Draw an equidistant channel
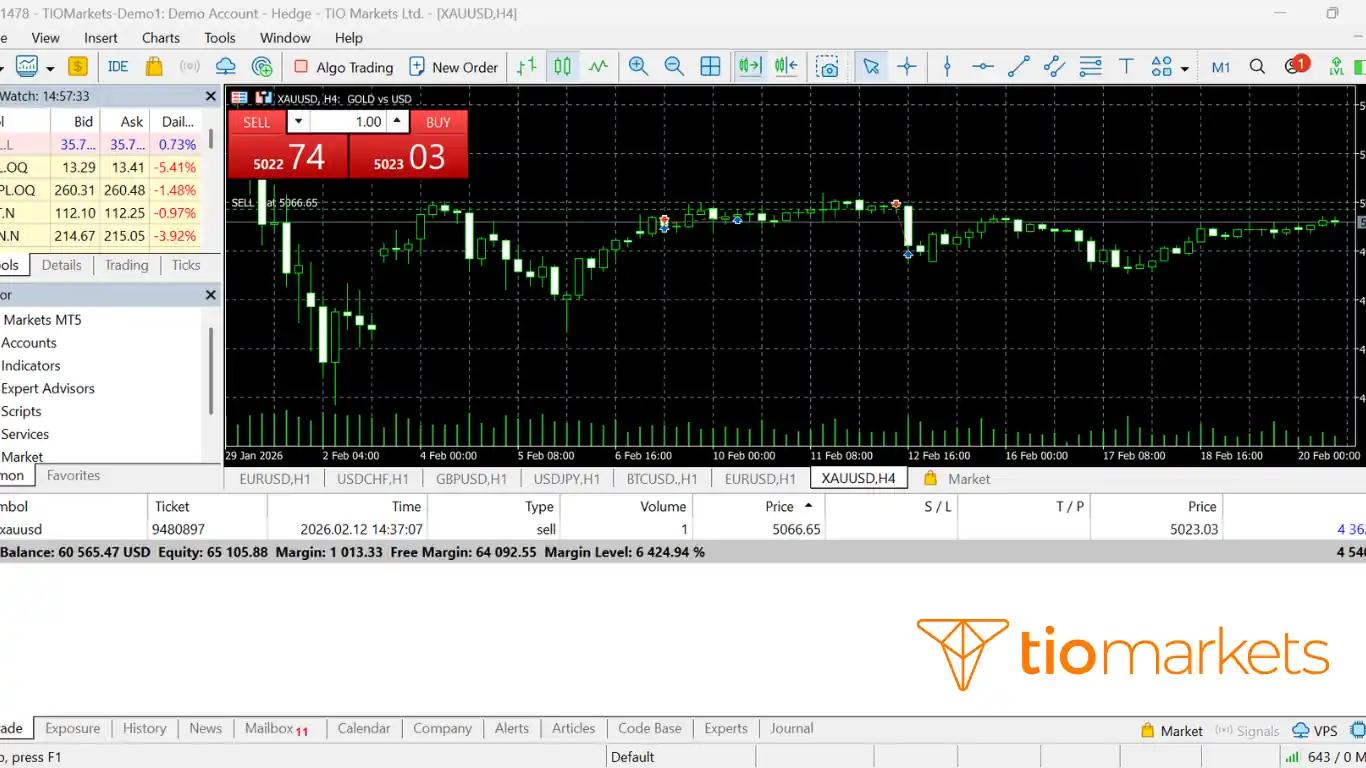 coord(1054,67)
